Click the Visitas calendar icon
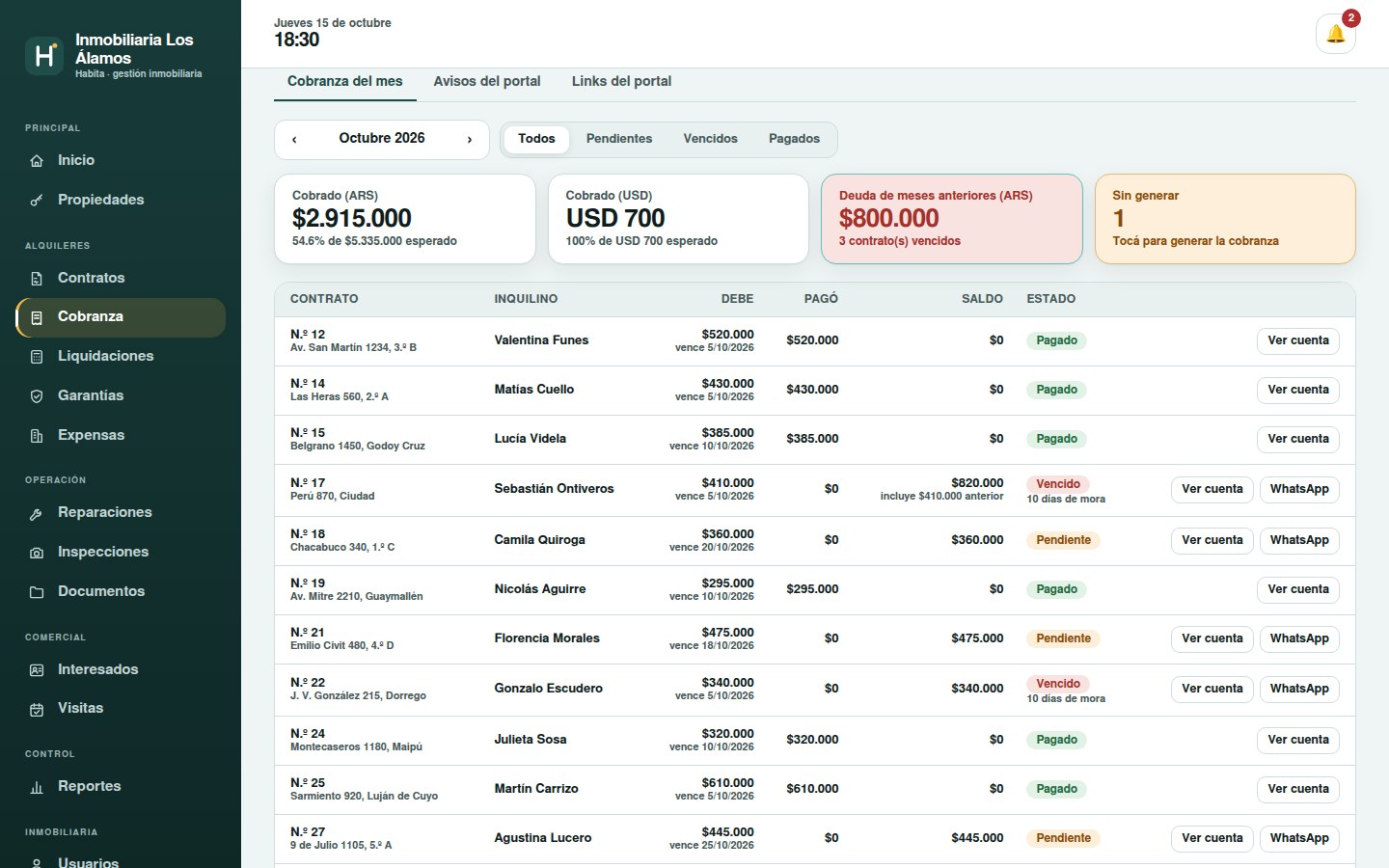 point(37,709)
